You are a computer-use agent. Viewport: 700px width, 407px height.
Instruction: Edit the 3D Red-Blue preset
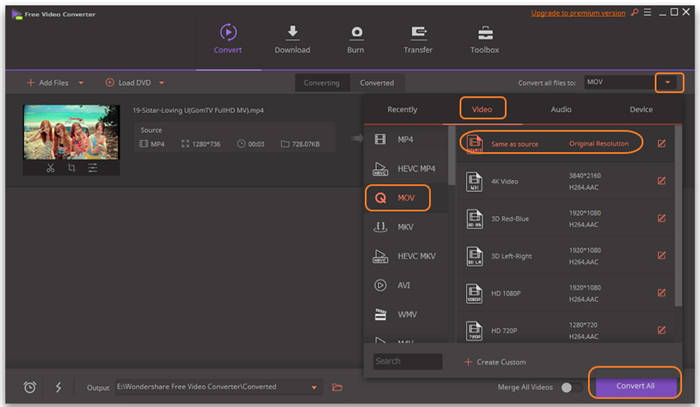(662, 218)
